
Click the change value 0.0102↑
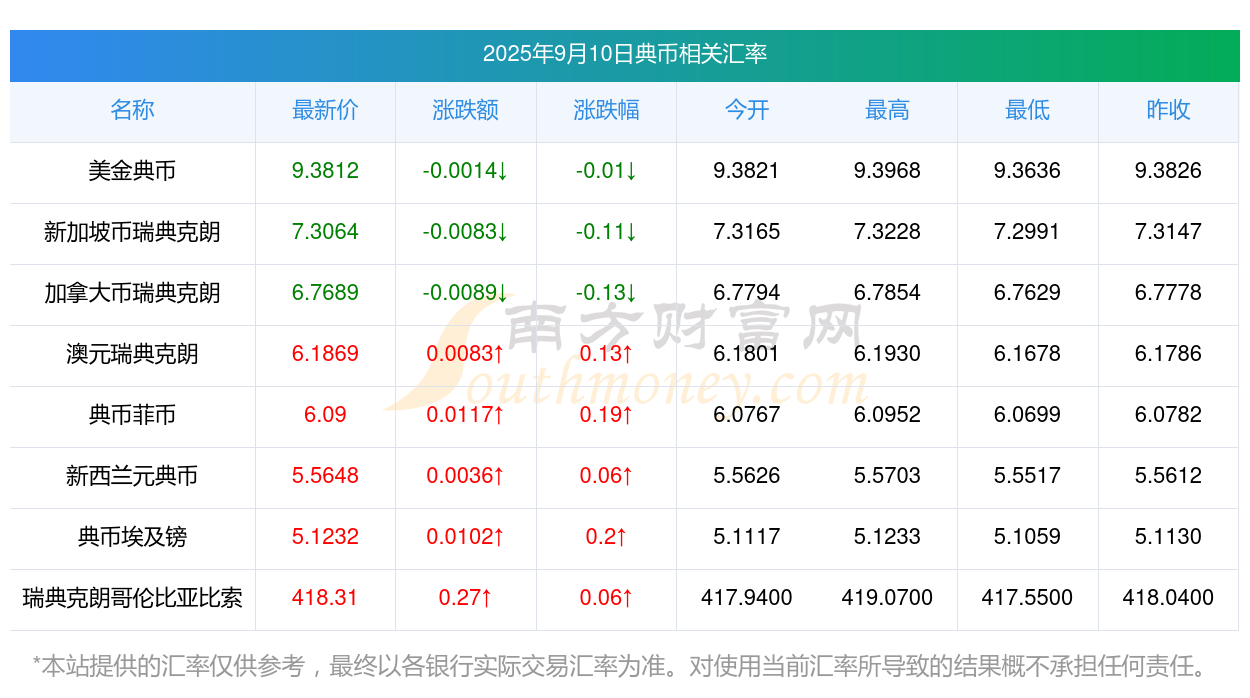point(466,537)
